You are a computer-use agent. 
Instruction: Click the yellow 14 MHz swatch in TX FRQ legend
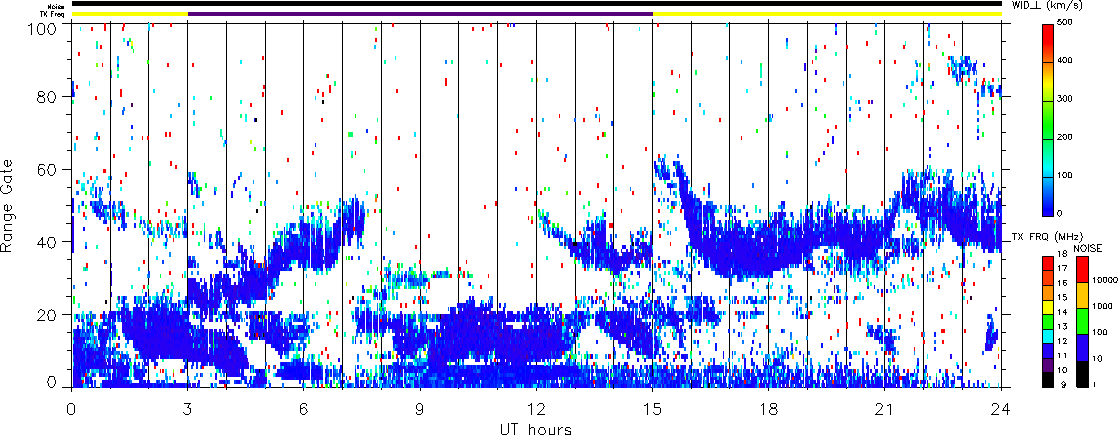click(1048, 307)
